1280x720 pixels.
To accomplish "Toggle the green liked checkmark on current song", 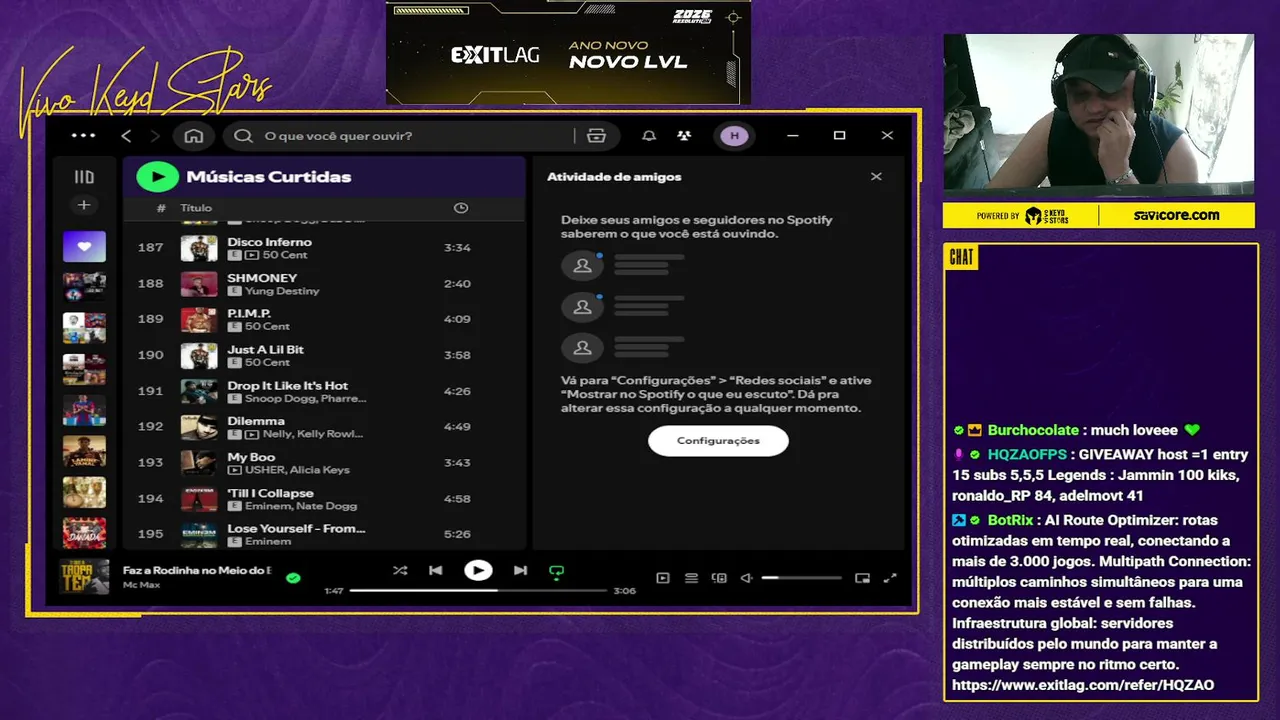I will [293, 578].
